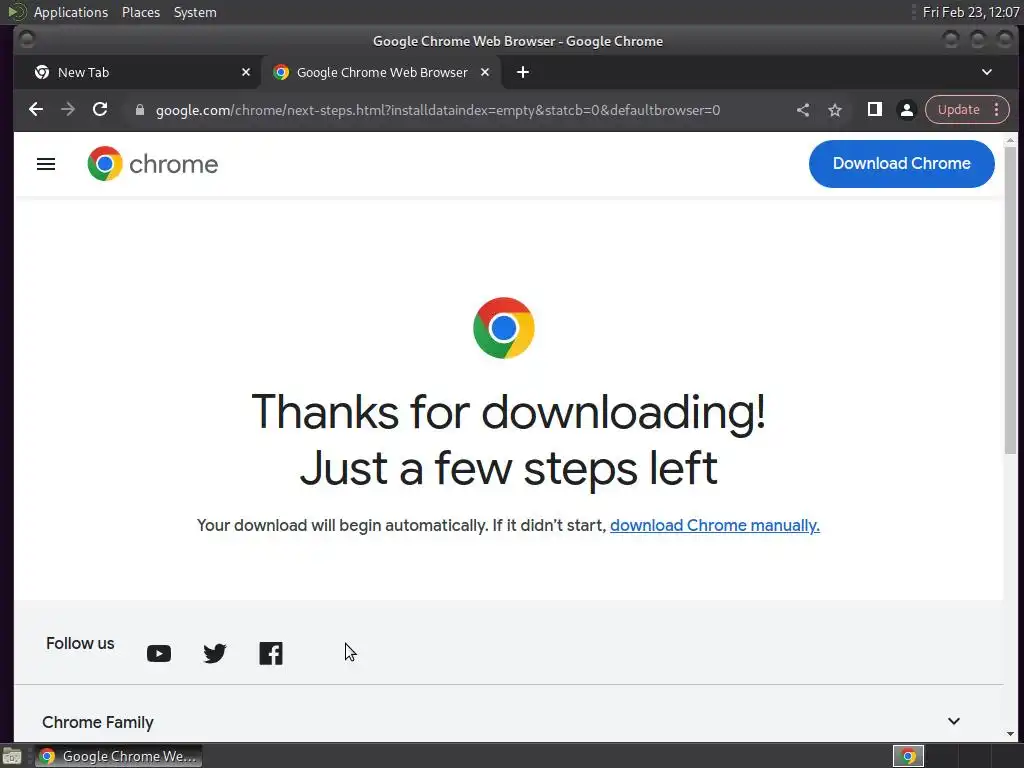Open the YouTube follow icon
This screenshot has height=768, width=1024.
point(159,654)
